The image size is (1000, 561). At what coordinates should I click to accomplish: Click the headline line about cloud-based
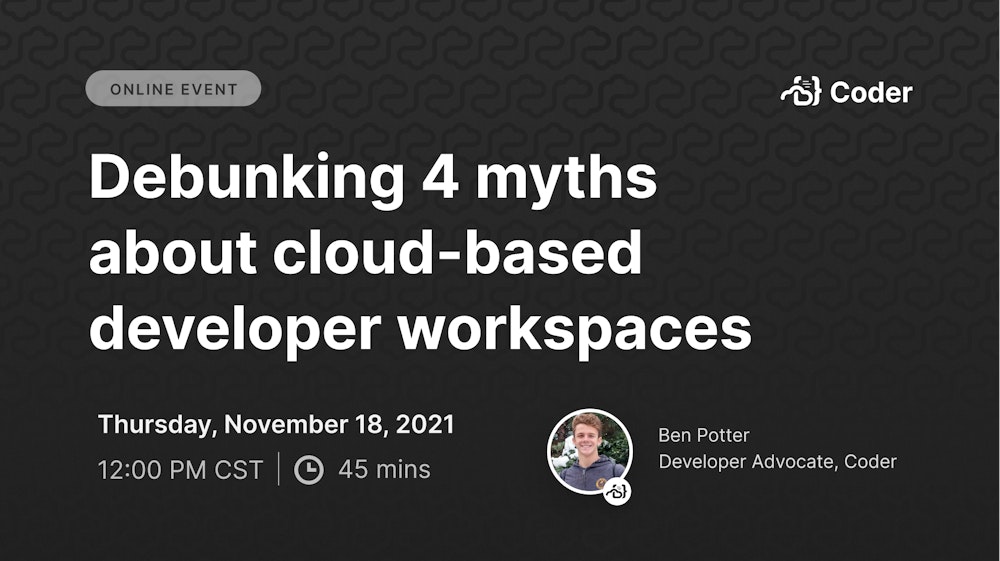[x=365, y=252]
